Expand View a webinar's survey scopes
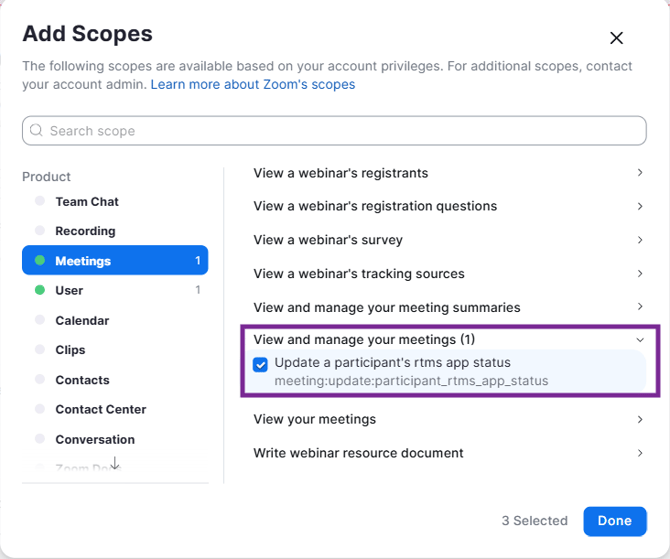This screenshot has height=559, width=670. (x=640, y=240)
